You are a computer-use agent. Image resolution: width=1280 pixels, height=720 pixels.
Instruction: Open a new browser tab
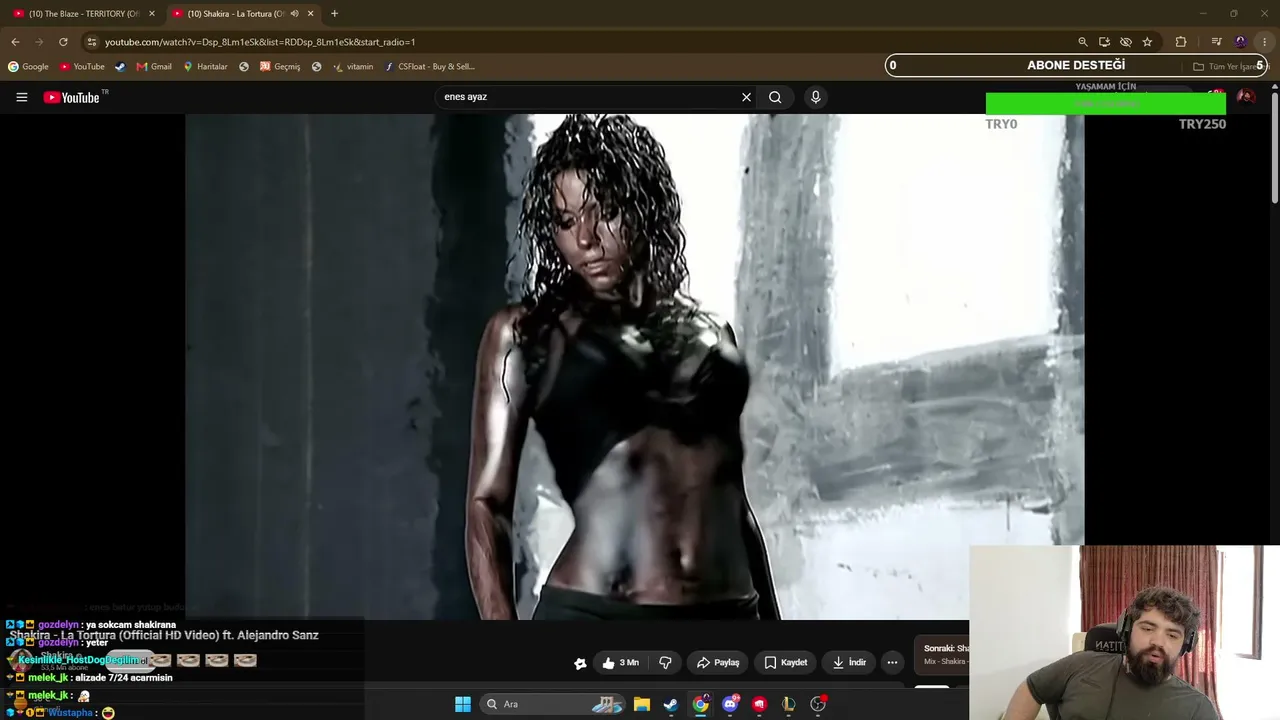coord(334,14)
